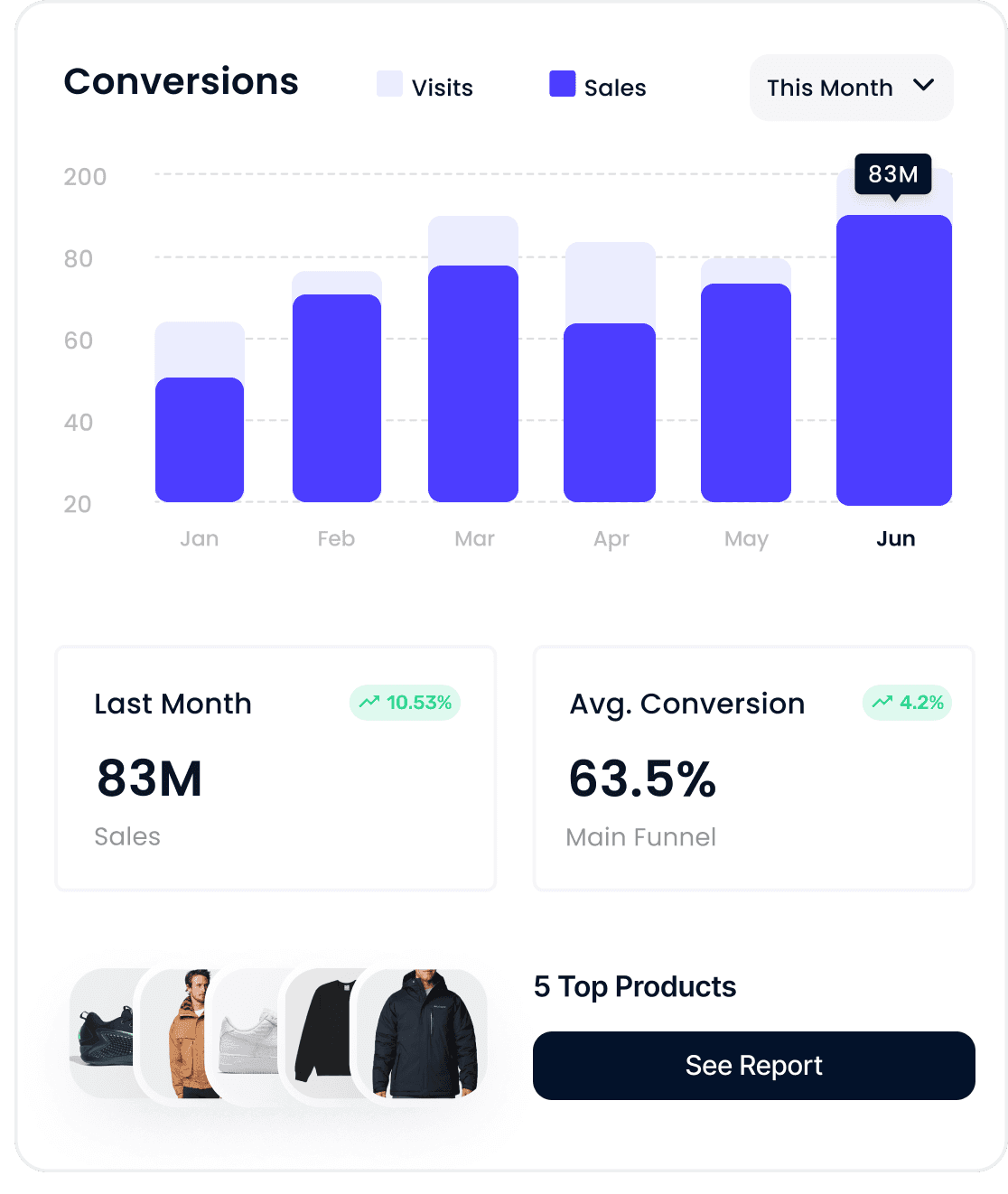Viewport: 1008px width, 1194px height.
Task: Toggle the 83M tooltip above June
Action: 893,174
